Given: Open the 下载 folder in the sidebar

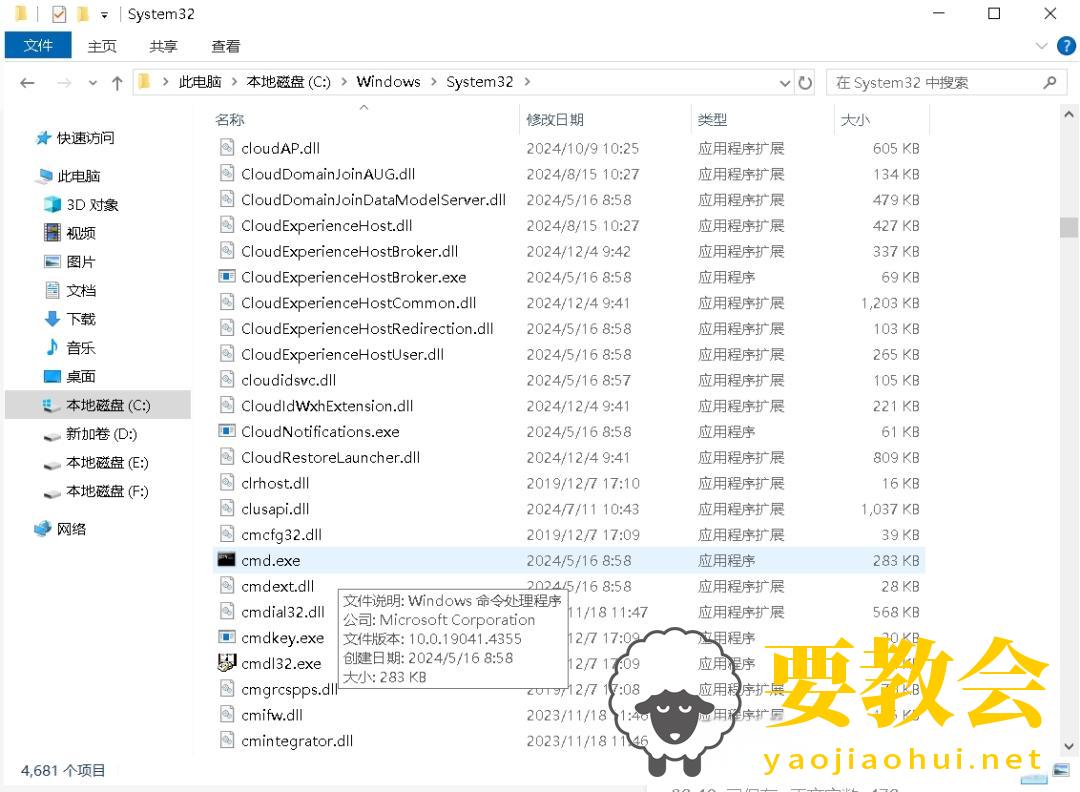Looking at the screenshot, I should [x=81, y=319].
